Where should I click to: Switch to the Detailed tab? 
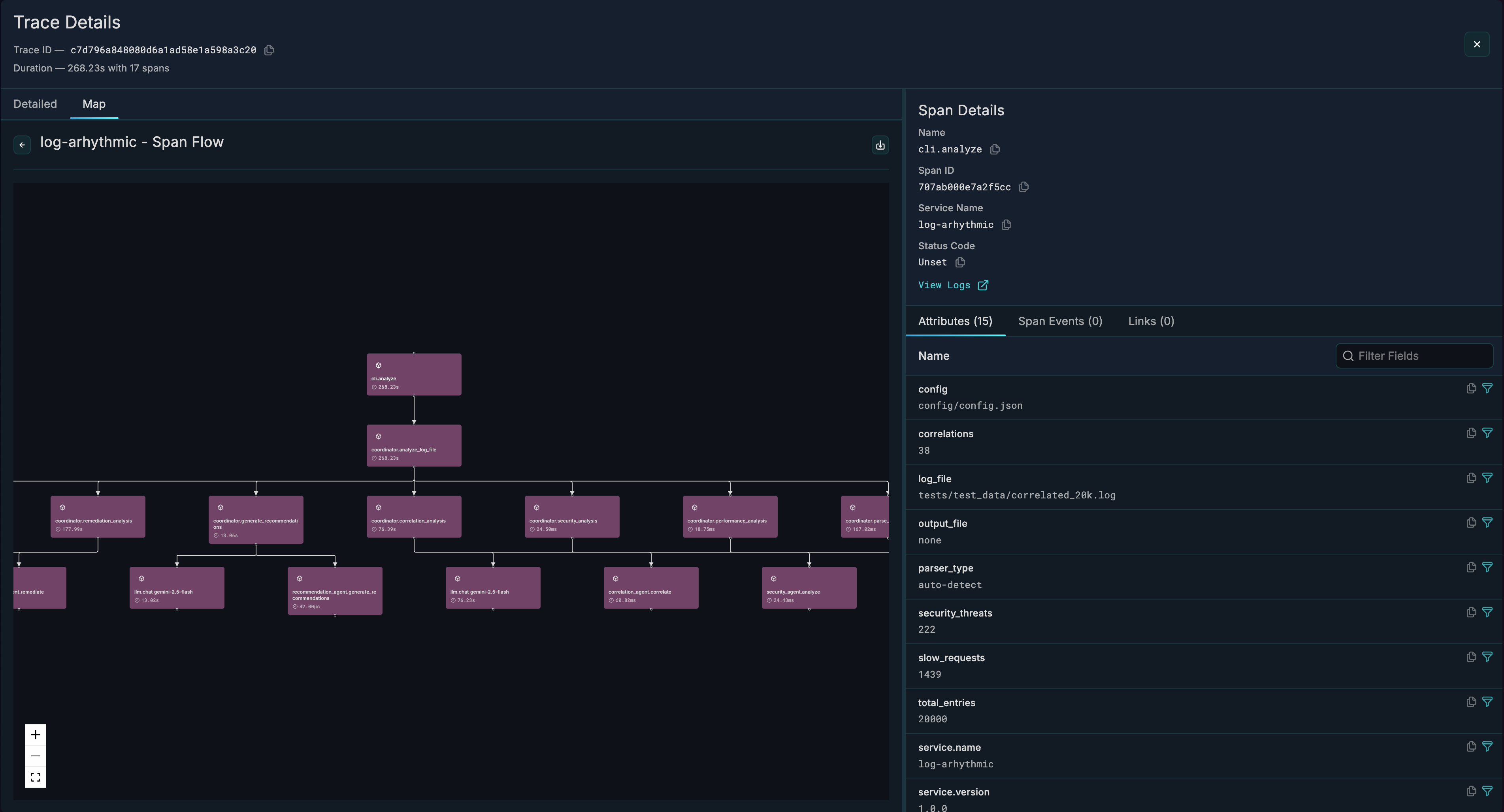tap(35, 104)
